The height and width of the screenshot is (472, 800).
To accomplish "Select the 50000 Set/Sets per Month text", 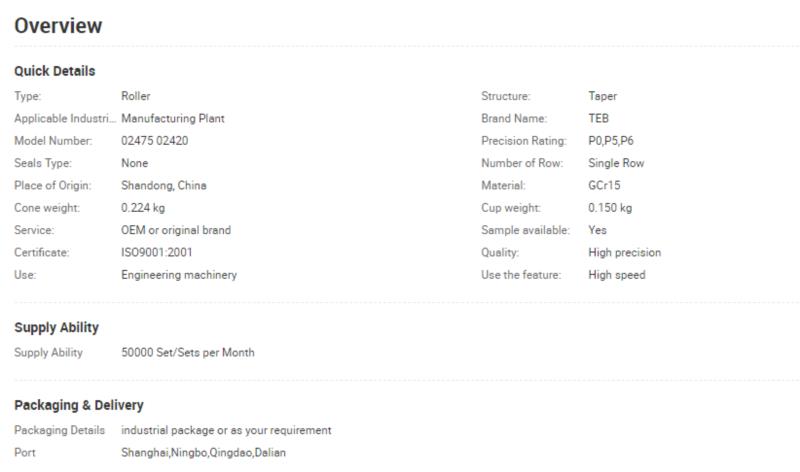I will pyautogui.click(x=188, y=353).
